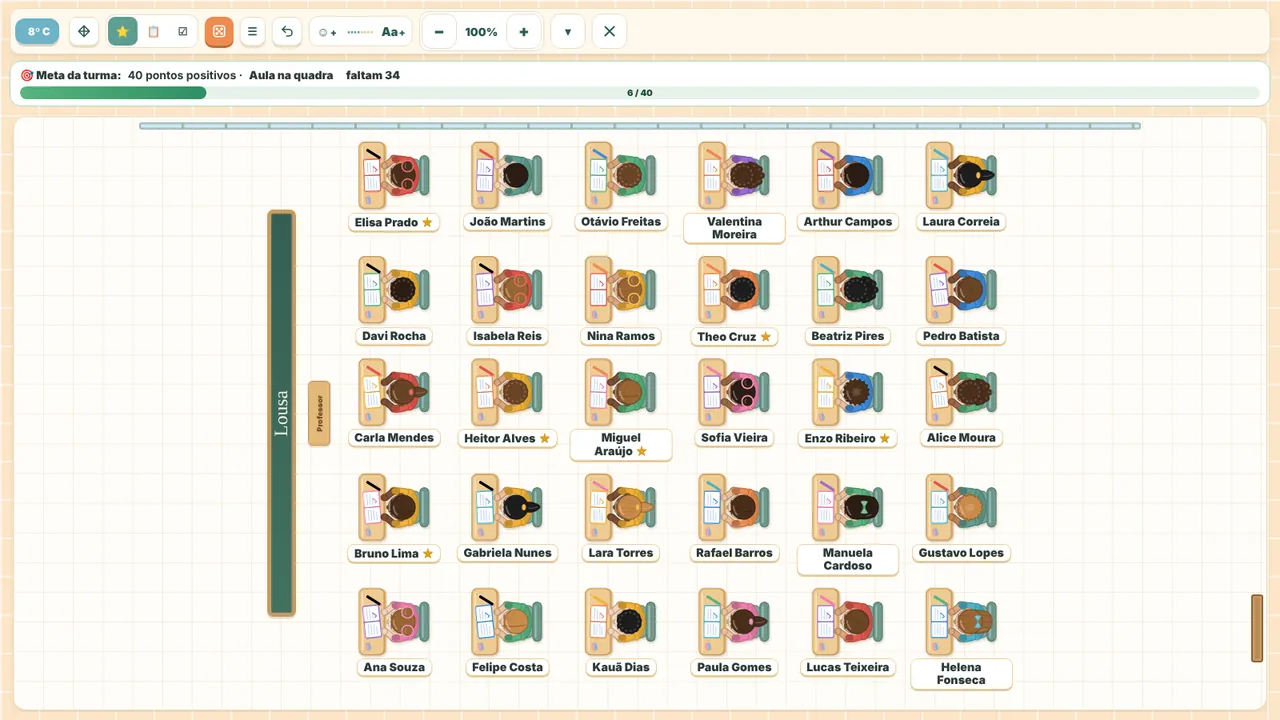The height and width of the screenshot is (720, 1280).
Task: Click the Arthur Campos name label
Action: pos(848,222)
